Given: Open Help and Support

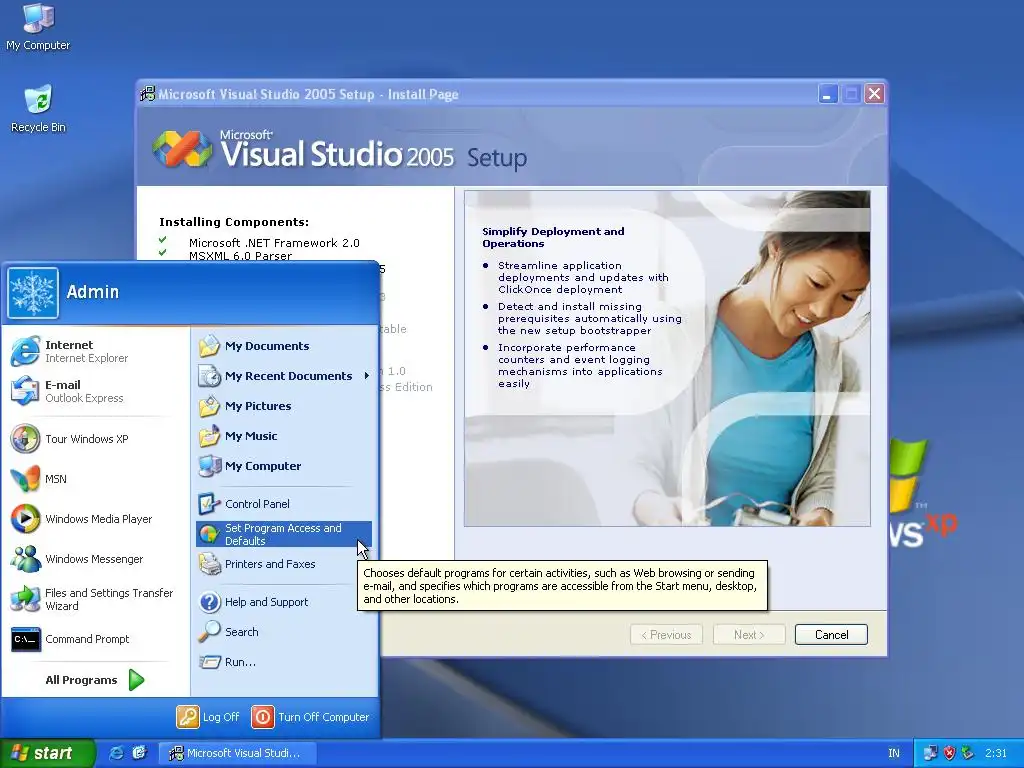Looking at the screenshot, I should tap(283, 602).
